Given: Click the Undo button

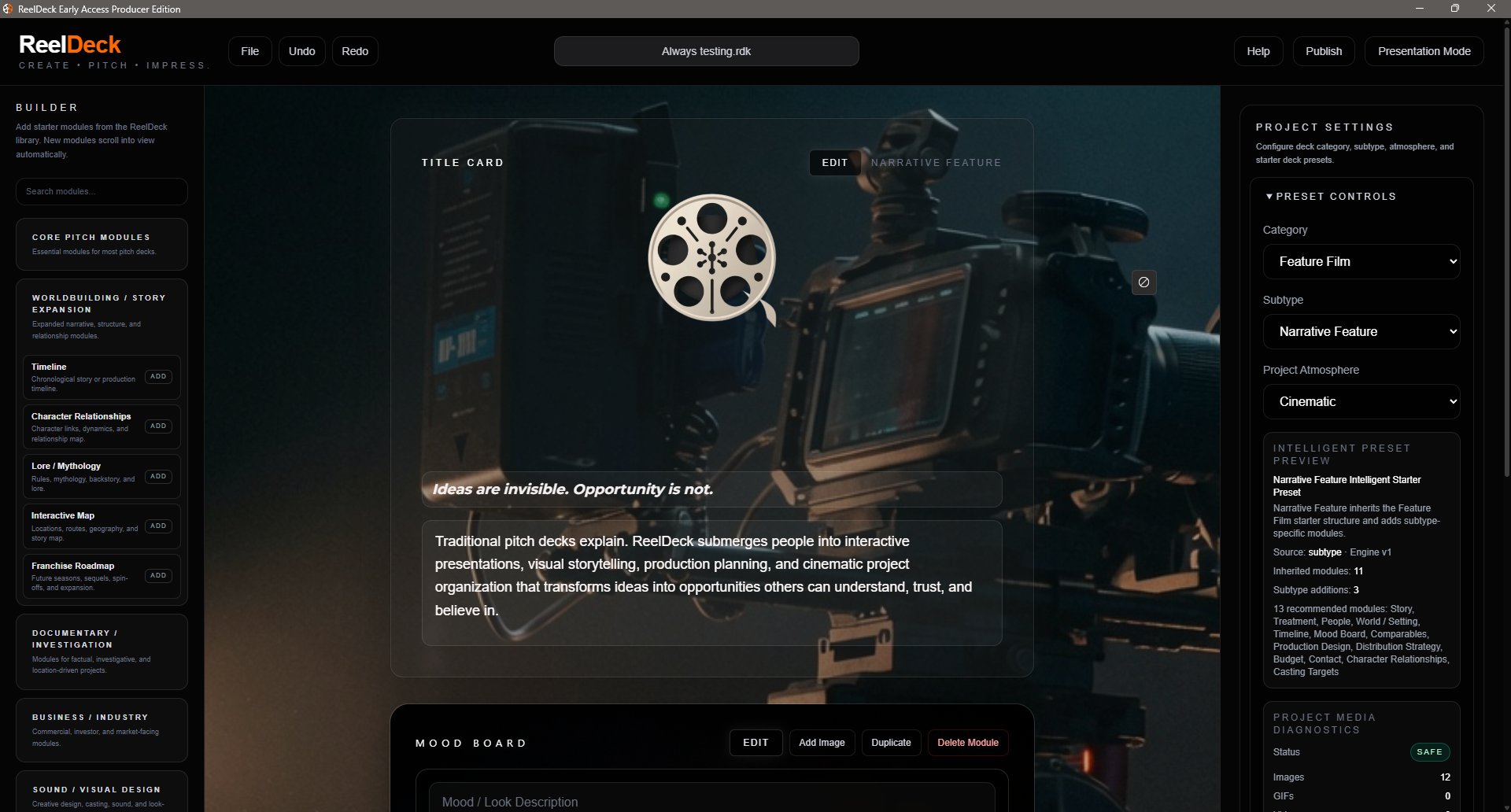Looking at the screenshot, I should 301,51.
